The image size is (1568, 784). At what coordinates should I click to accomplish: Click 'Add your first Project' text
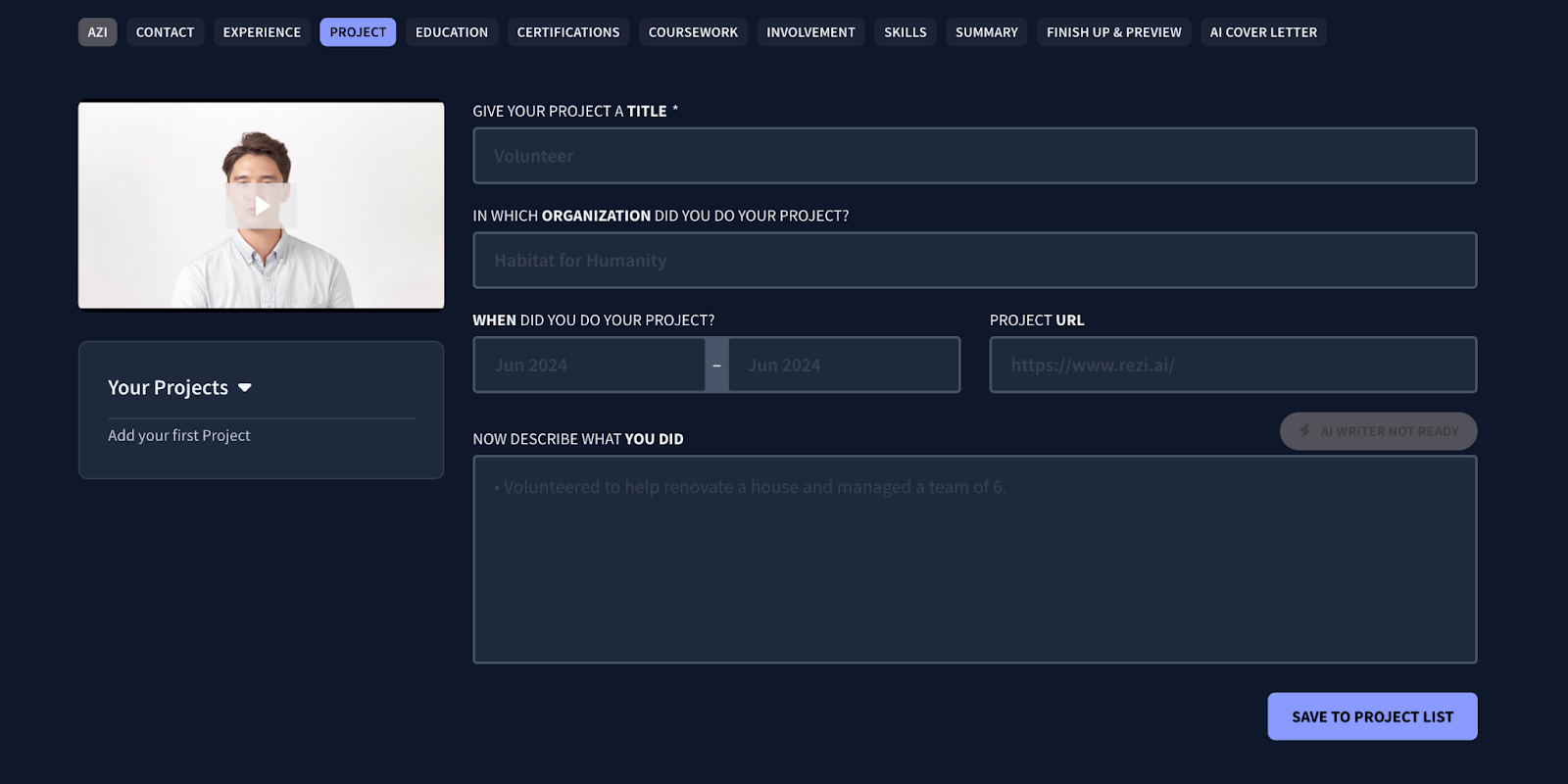[x=179, y=435]
